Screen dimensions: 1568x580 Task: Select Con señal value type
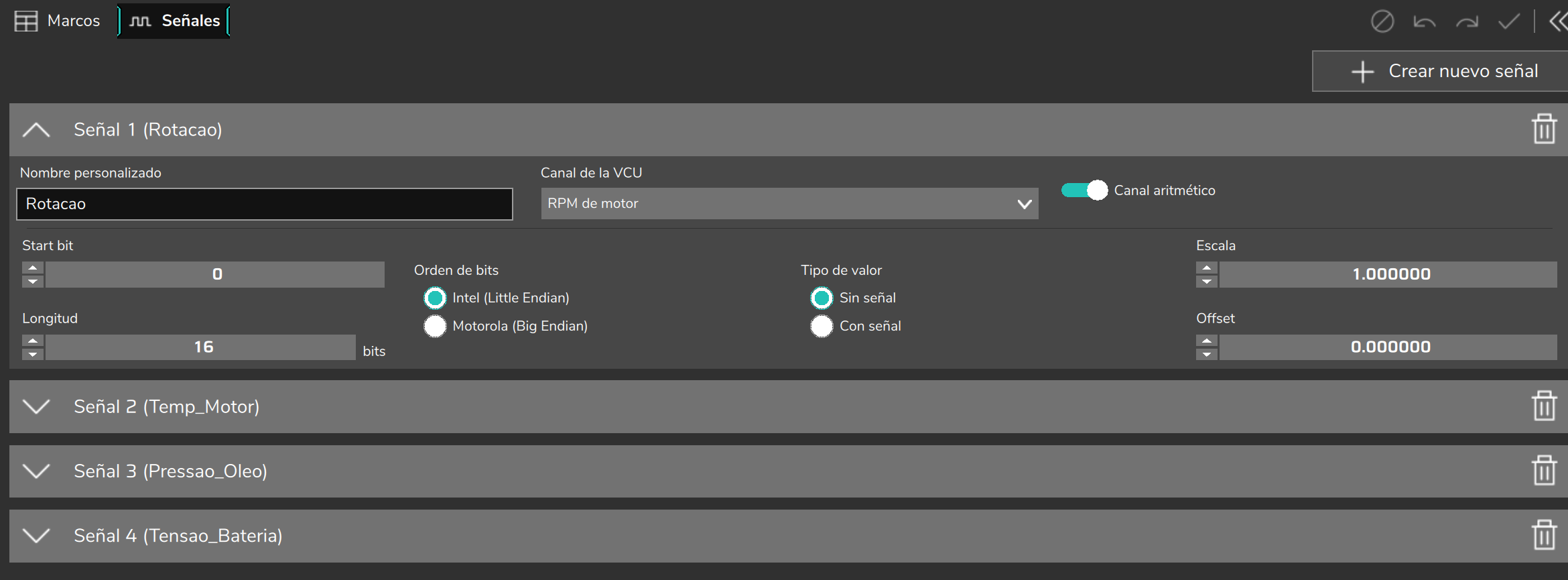tap(822, 326)
